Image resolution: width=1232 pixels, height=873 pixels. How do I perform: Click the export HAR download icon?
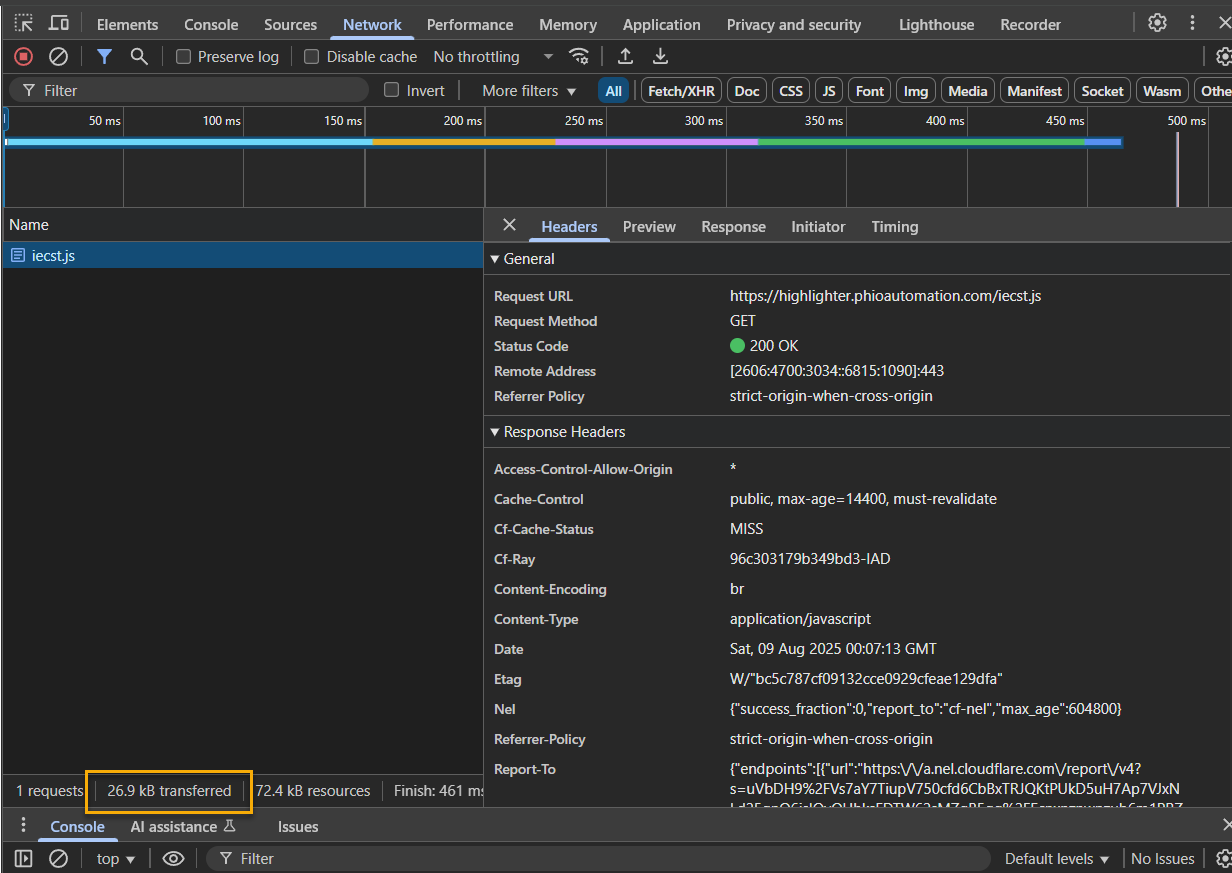click(x=660, y=57)
